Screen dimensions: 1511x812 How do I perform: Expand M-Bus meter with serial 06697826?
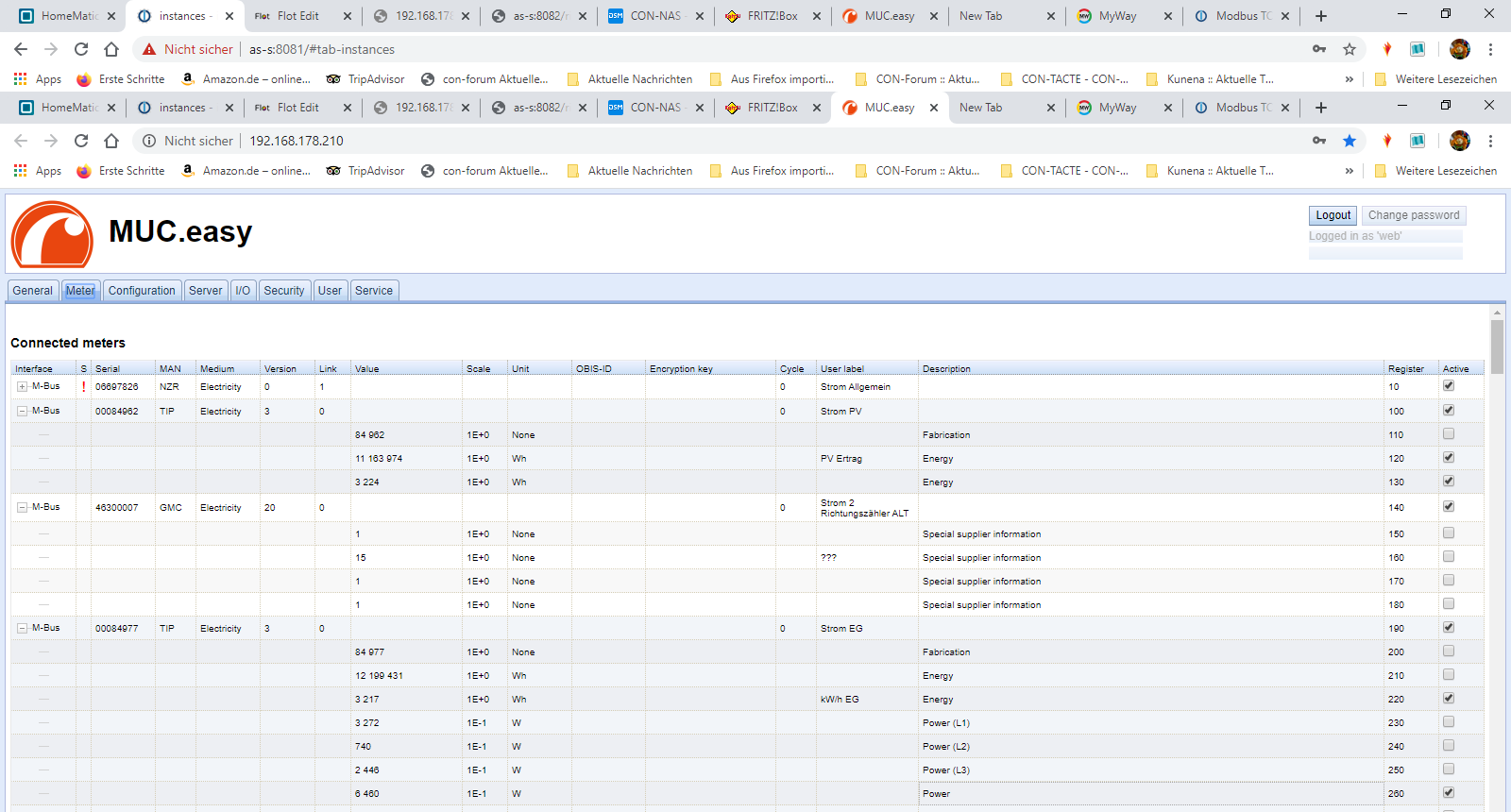pyautogui.click(x=22, y=386)
